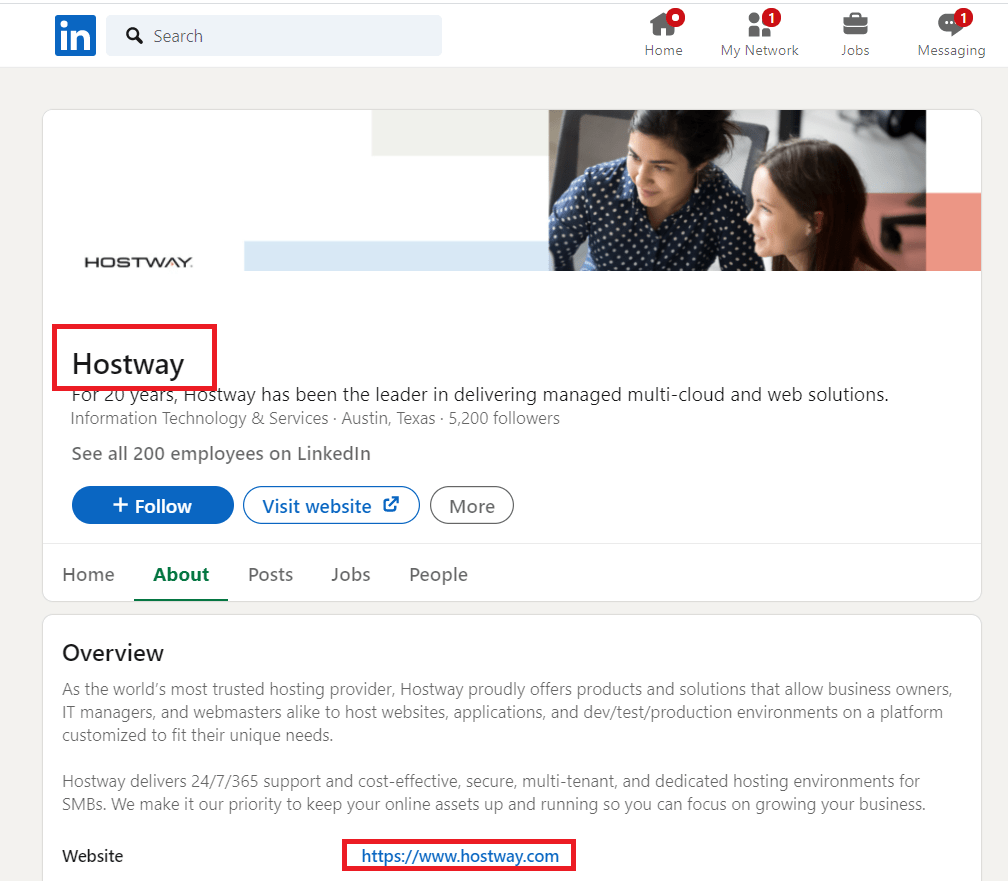Image resolution: width=1008 pixels, height=881 pixels.
Task: Switch to the company Home tab
Action: click(x=89, y=574)
